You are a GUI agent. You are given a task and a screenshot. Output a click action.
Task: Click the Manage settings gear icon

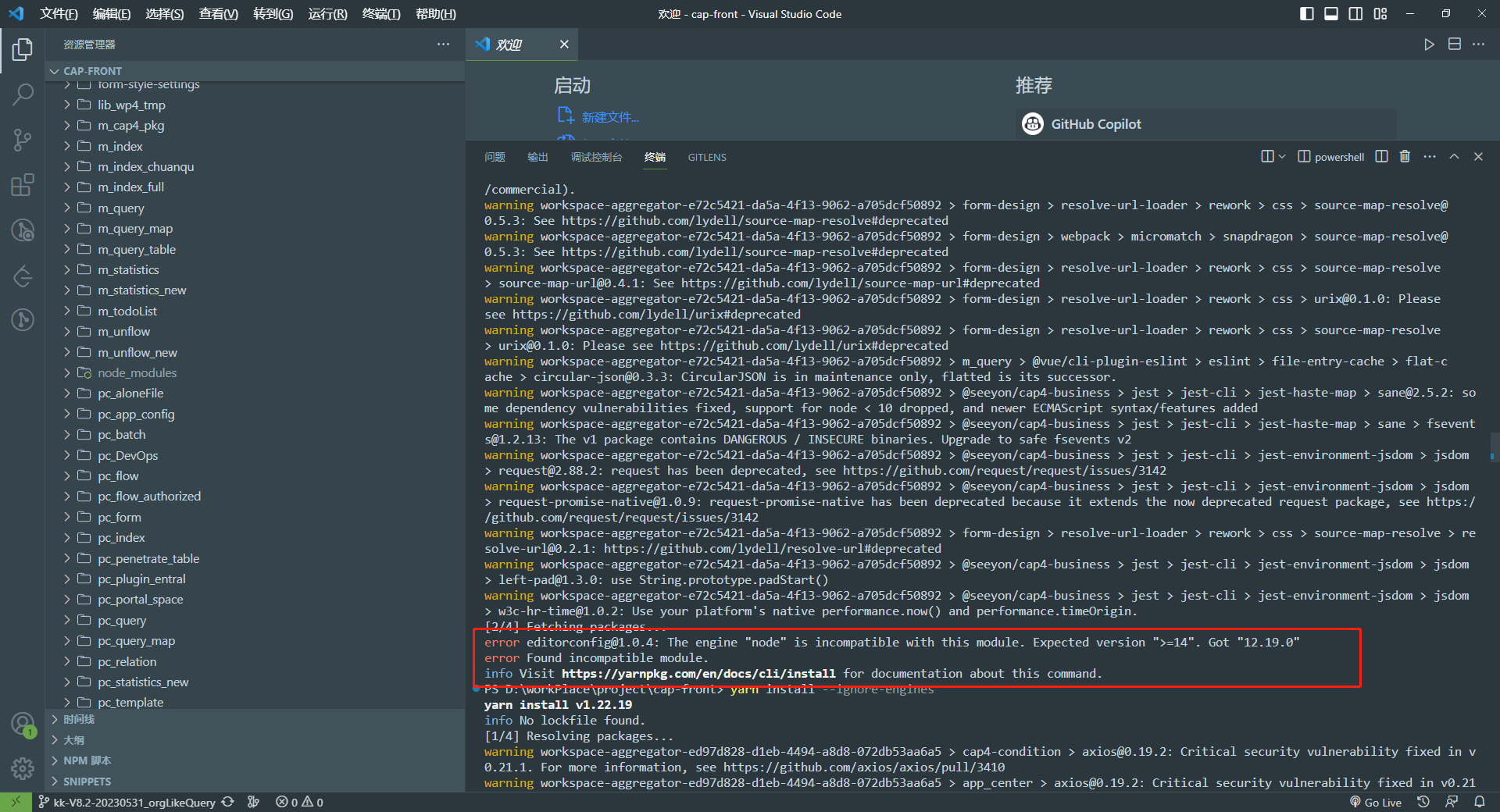(x=23, y=769)
